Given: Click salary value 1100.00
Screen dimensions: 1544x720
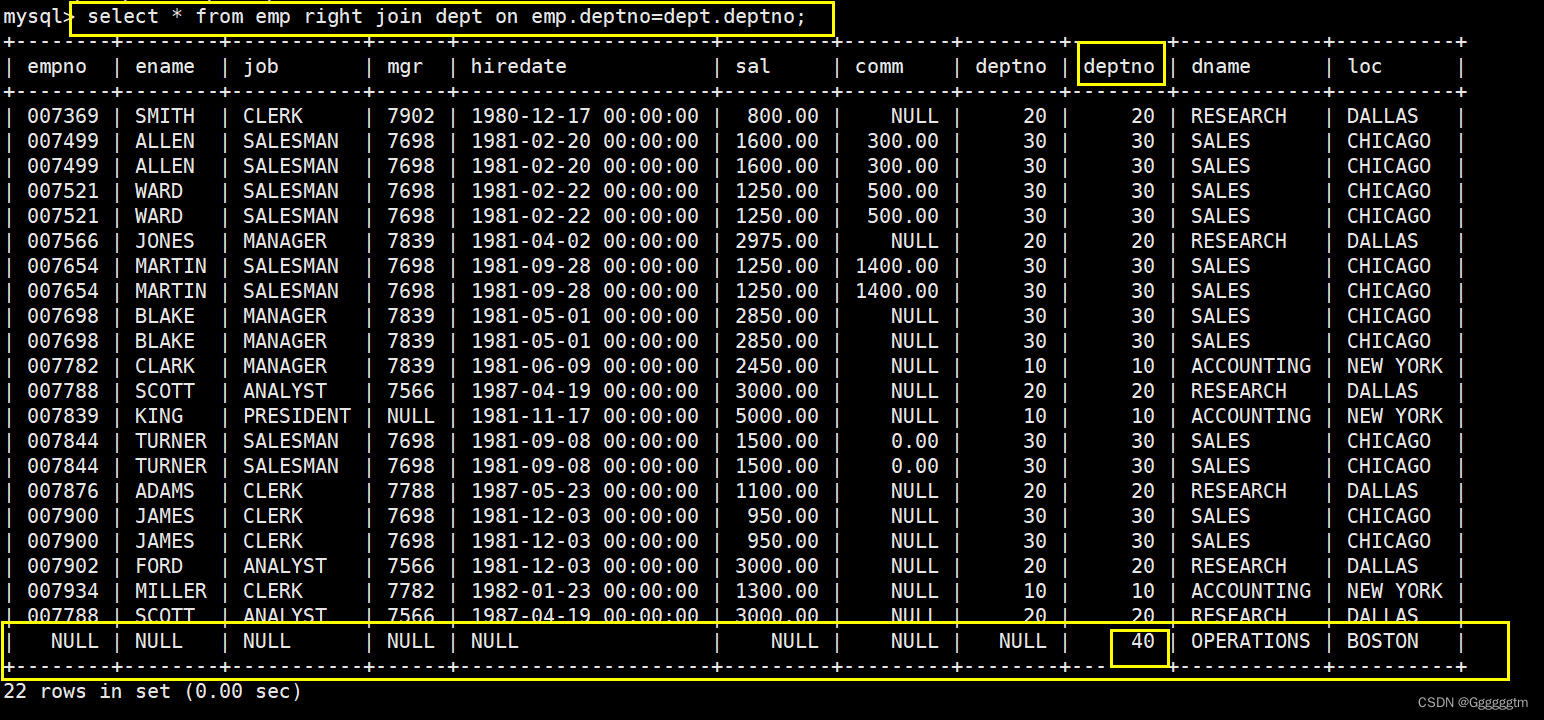Looking at the screenshot, I should [x=777, y=491].
